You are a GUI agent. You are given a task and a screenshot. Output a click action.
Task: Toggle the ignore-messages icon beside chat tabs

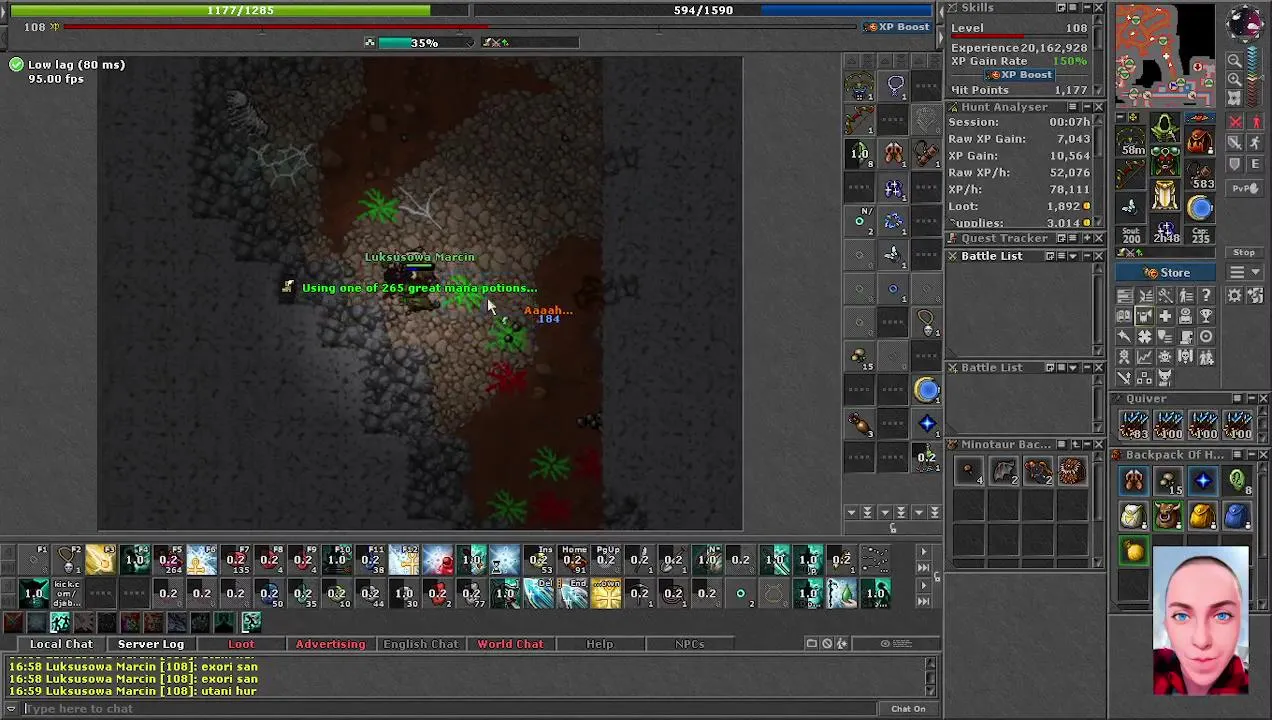tap(827, 644)
